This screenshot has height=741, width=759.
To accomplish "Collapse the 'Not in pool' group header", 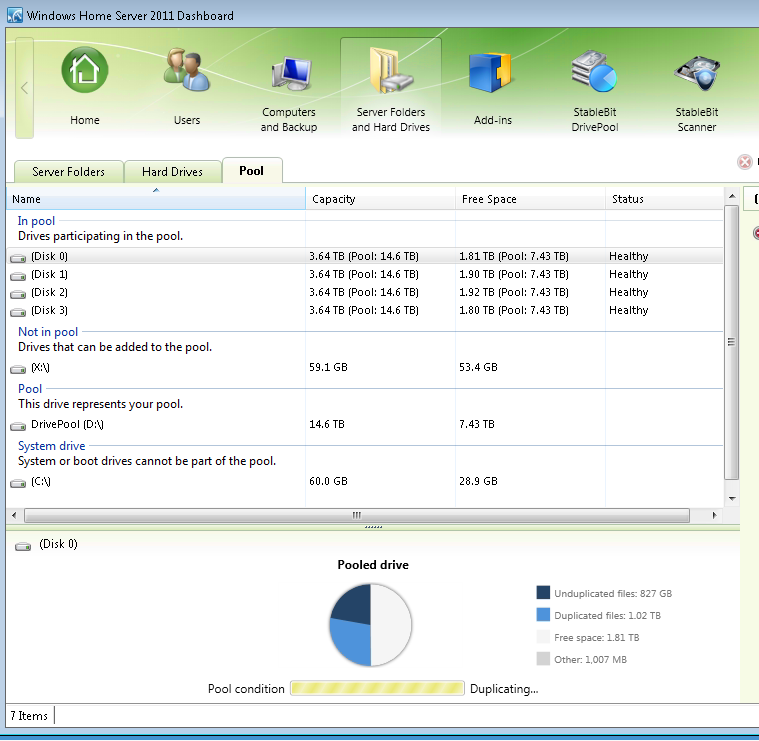I will [48, 332].
